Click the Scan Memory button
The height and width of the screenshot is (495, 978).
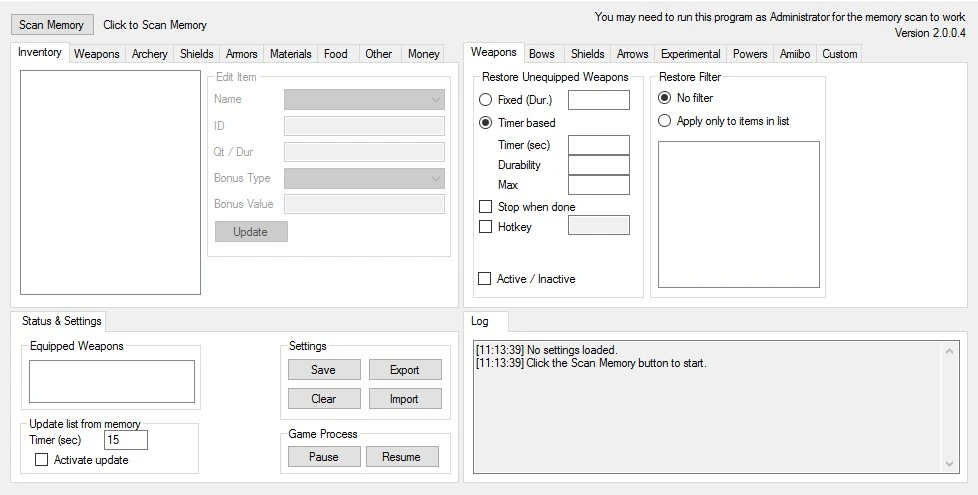tap(52, 25)
